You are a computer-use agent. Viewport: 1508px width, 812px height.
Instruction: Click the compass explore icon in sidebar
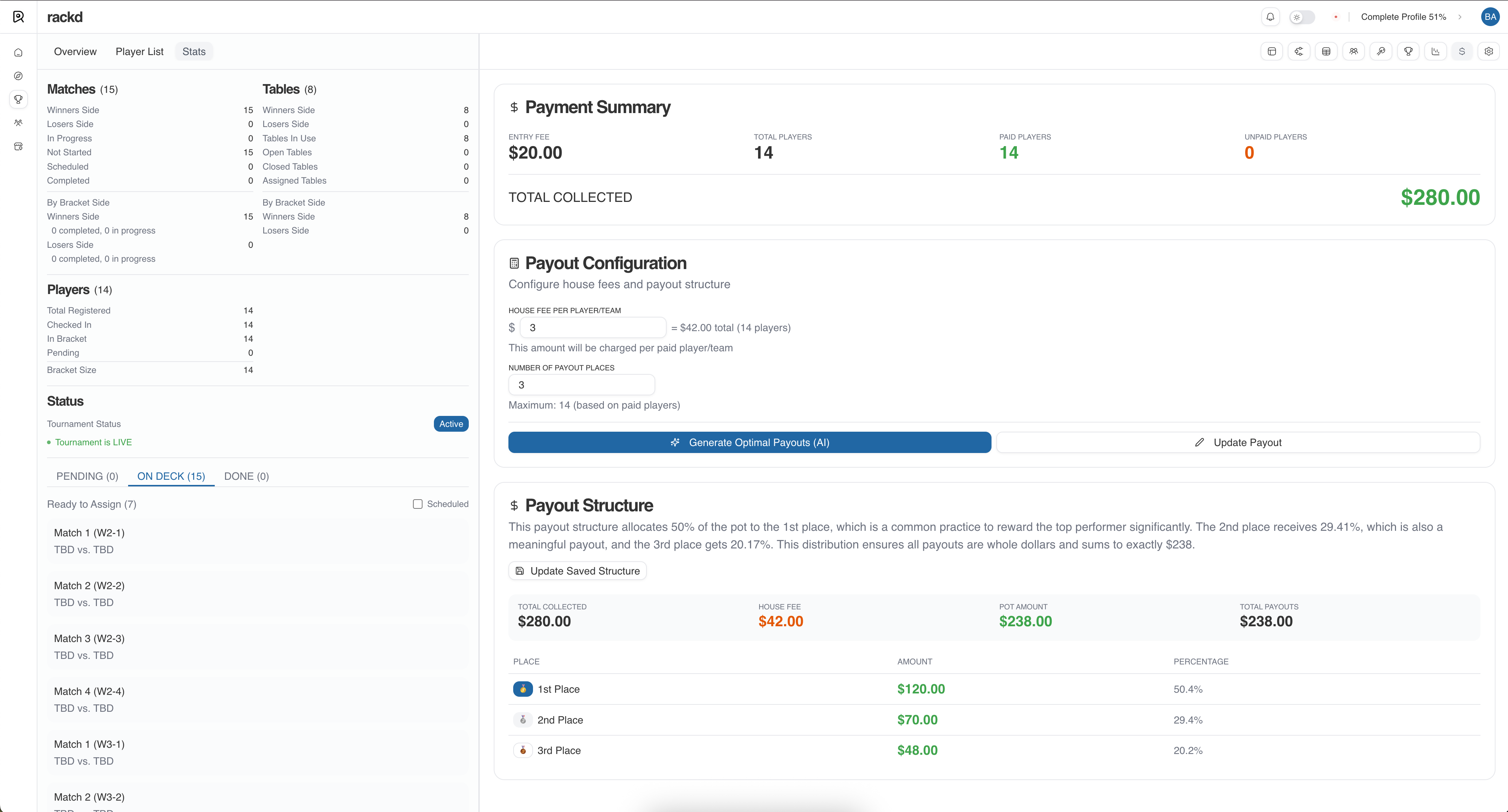pos(18,76)
